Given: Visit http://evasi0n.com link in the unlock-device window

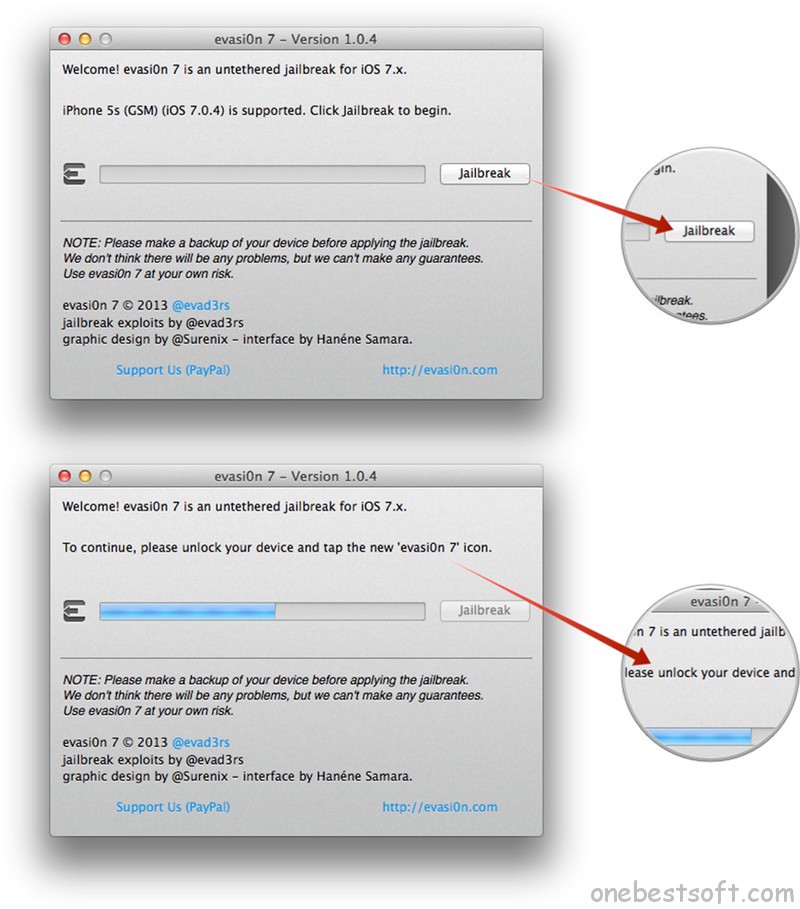Looking at the screenshot, I should click(439, 807).
